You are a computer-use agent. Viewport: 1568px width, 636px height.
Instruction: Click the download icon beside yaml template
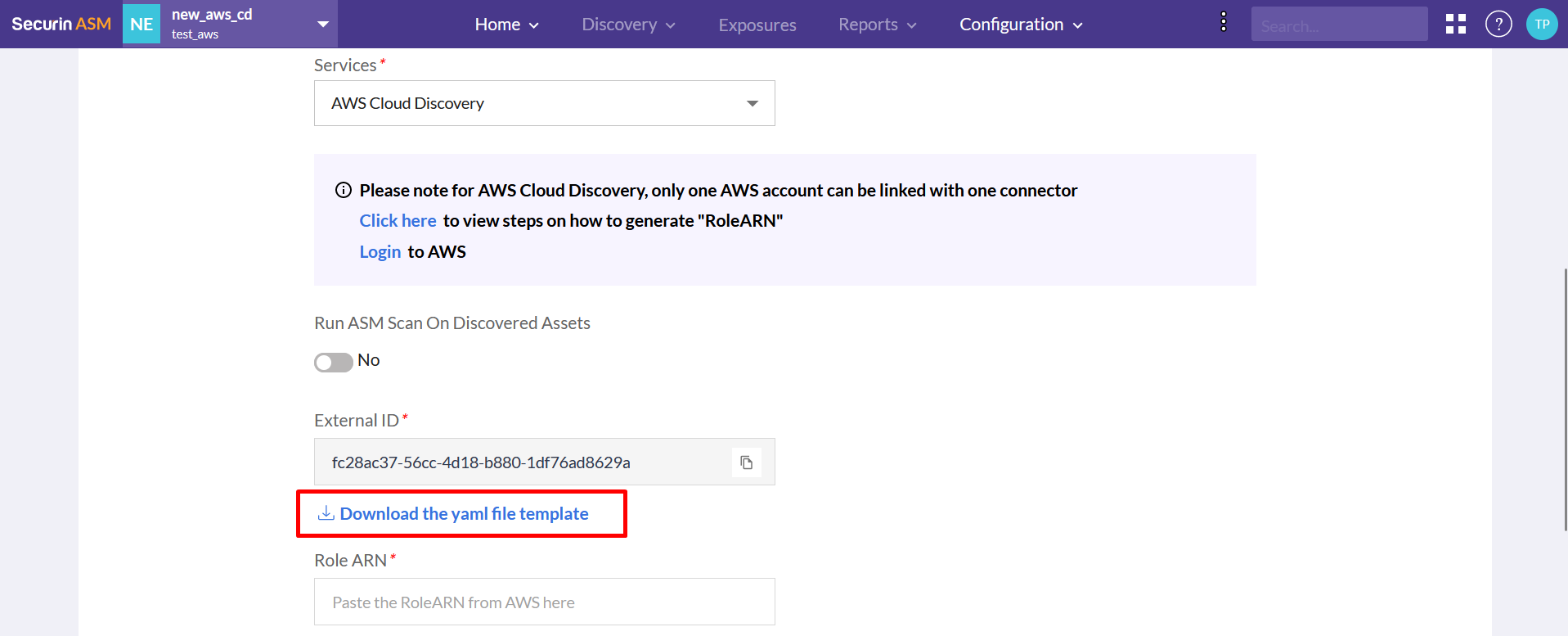pos(326,513)
